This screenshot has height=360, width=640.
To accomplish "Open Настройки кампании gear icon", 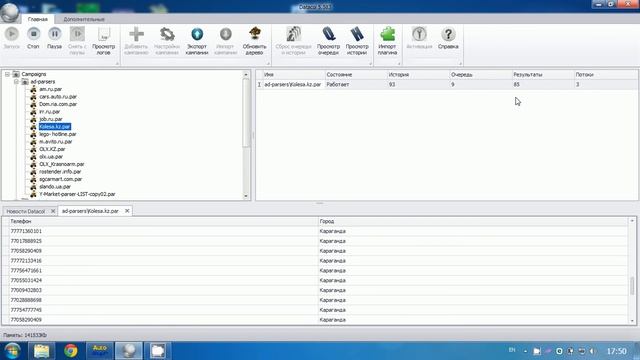I will (167, 34).
